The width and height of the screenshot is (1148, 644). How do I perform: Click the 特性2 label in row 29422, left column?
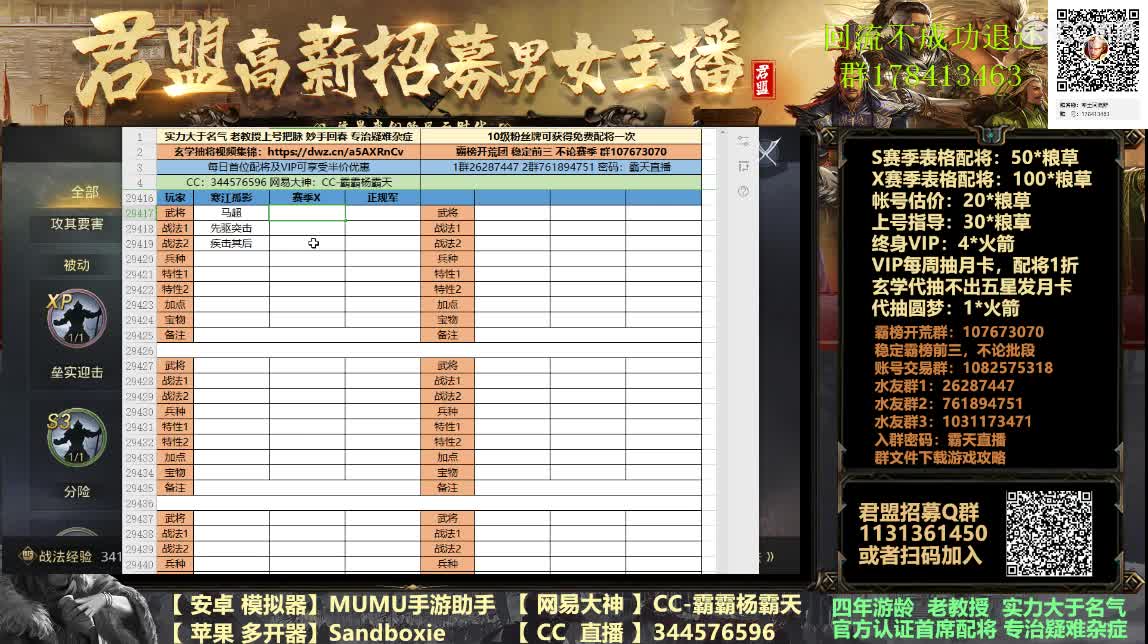pyautogui.click(x=175, y=290)
